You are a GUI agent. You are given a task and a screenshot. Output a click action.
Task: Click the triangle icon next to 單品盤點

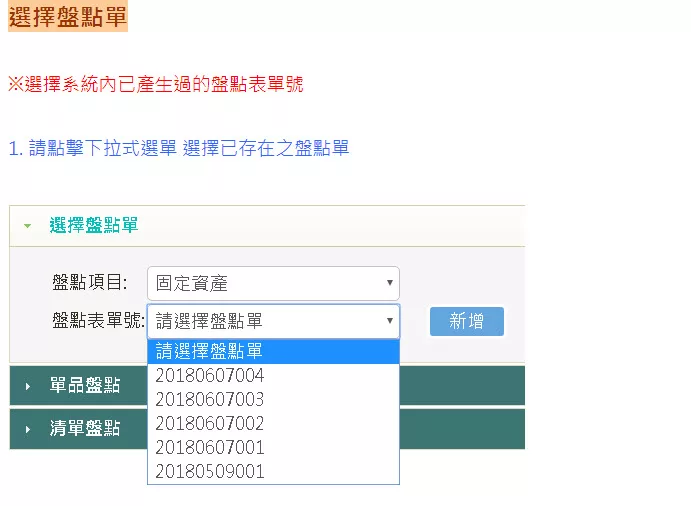click(x=27, y=386)
